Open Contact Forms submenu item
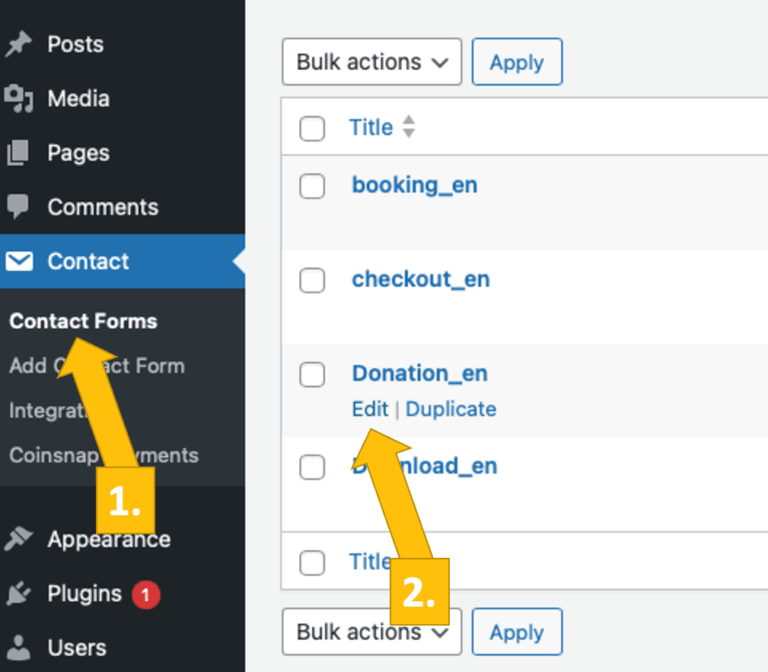768x672 pixels. (83, 321)
